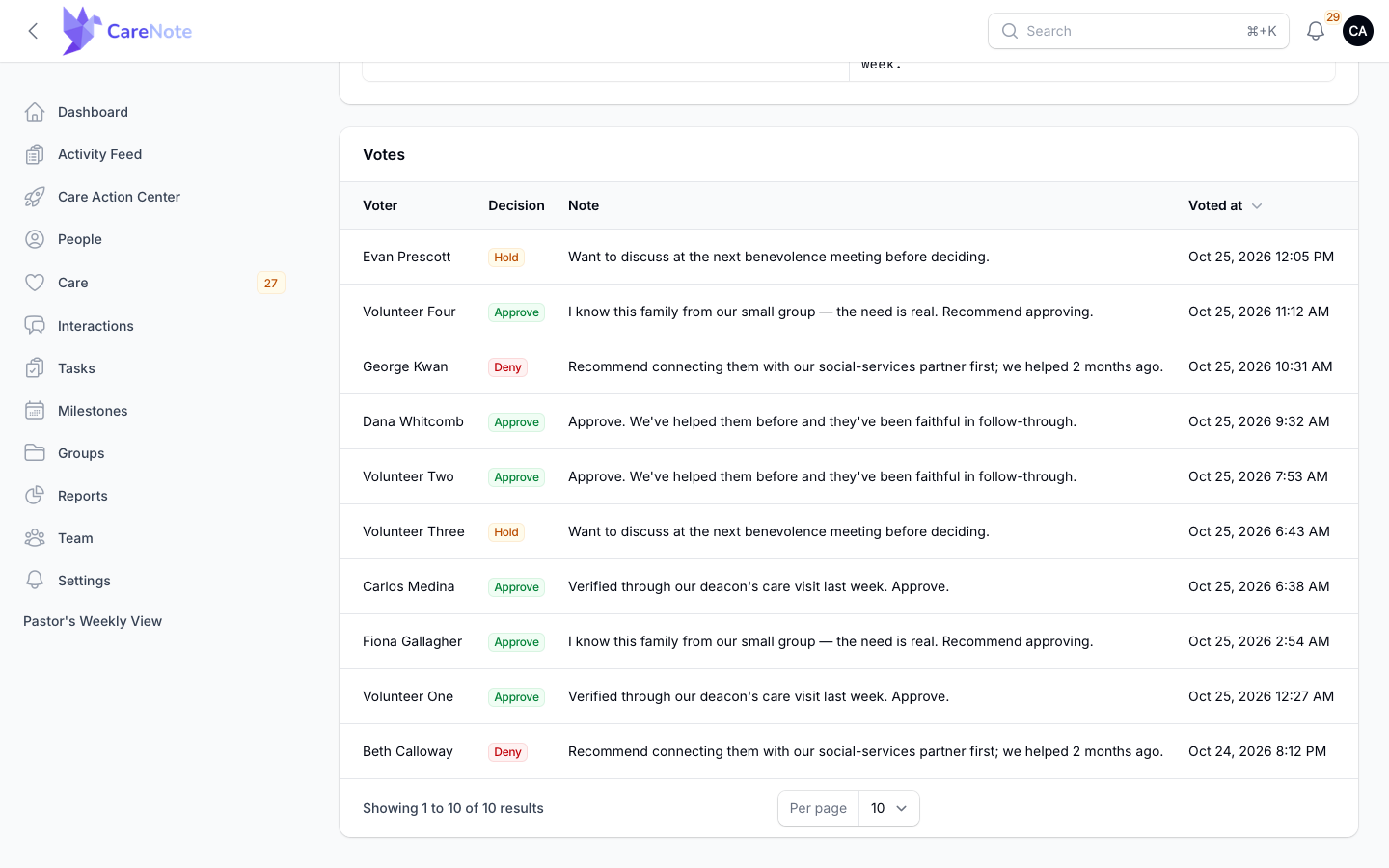This screenshot has width=1389, height=868.
Task: Click the Voter column header
Action: click(x=380, y=205)
